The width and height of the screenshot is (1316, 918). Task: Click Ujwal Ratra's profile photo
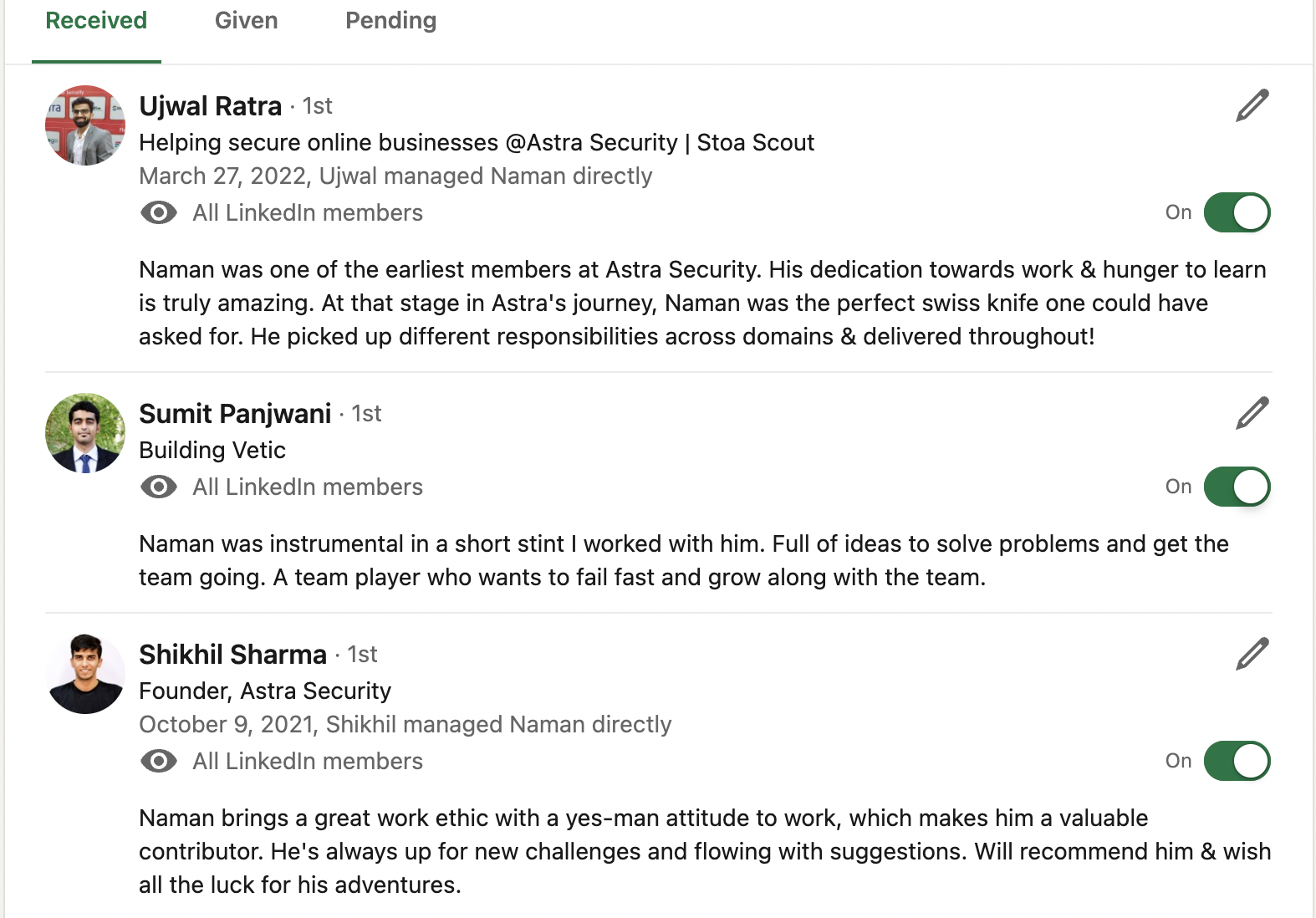(85, 125)
